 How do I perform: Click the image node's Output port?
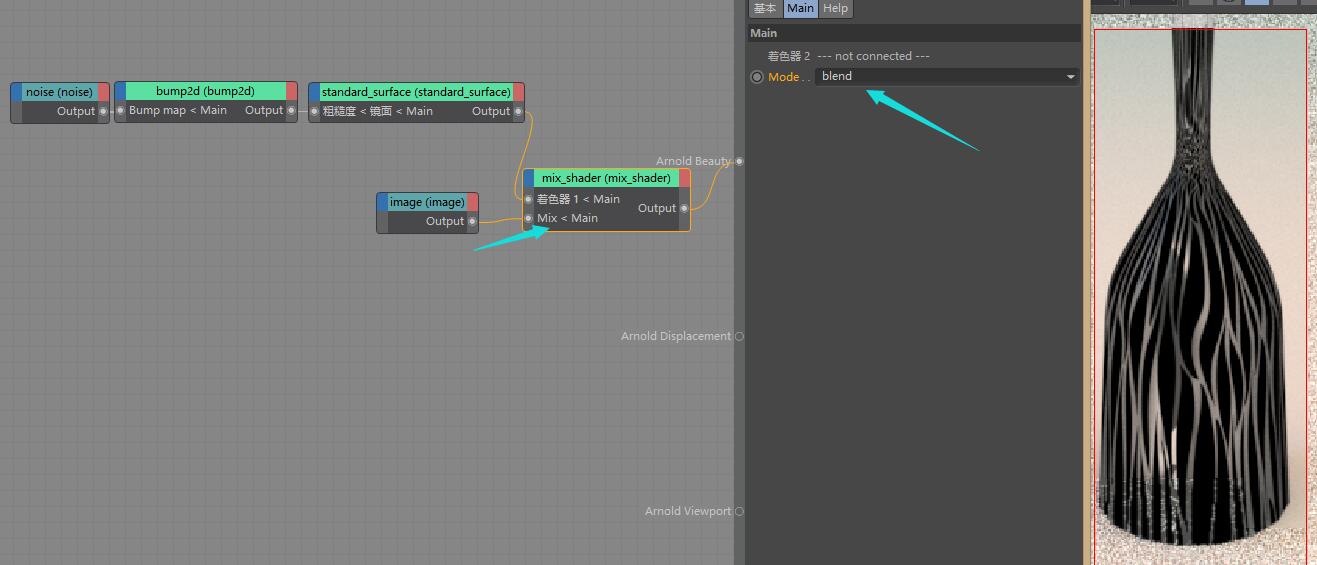pyautogui.click(x=472, y=221)
